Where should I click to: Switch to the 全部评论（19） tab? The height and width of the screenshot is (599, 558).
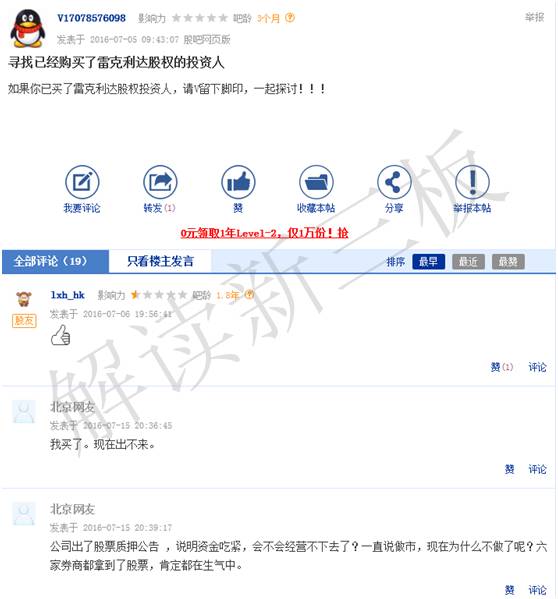55,262
